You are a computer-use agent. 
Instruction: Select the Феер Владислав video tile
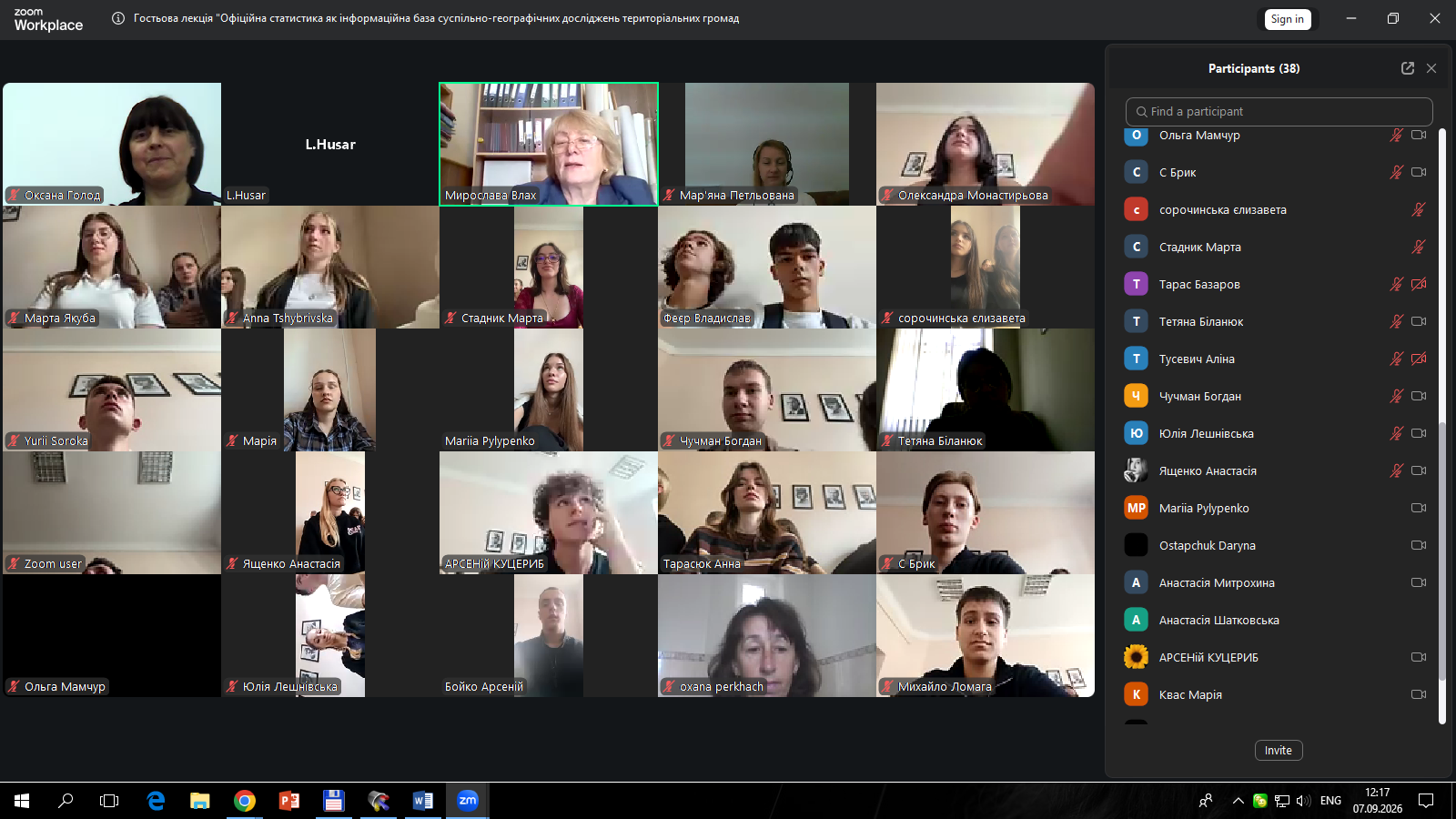tap(767, 267)
